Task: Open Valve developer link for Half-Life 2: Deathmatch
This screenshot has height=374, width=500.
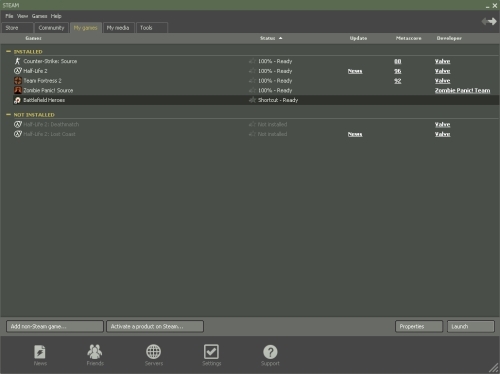Action: pos(442,124)
